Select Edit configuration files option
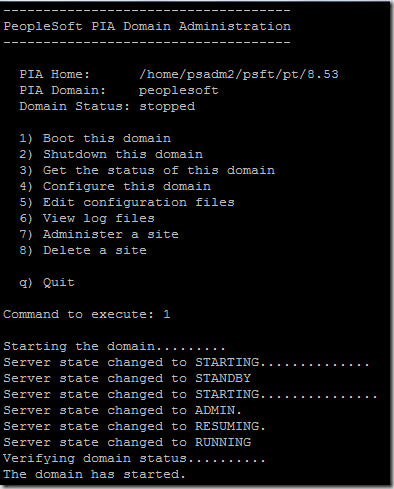394x489 pixels. point(127,202)
